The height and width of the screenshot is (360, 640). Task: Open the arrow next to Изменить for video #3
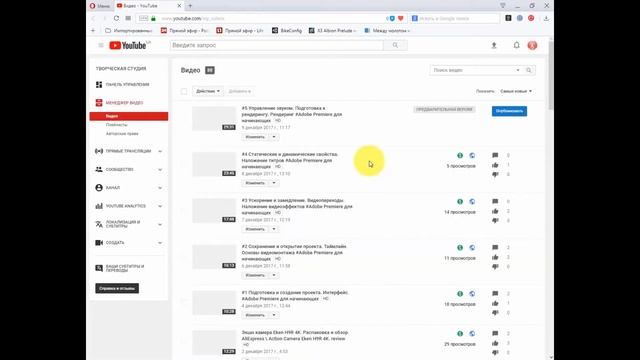coord(274,229)
